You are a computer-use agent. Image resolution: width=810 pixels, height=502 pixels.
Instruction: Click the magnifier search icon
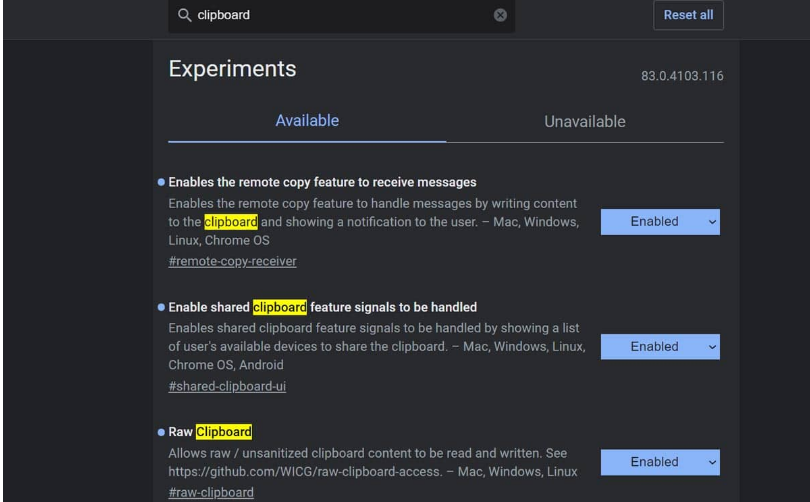tap(184, 15)
